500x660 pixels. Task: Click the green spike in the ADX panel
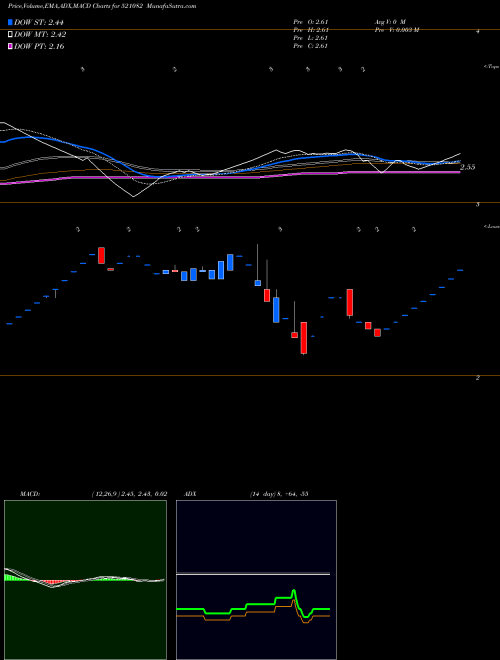tap(293, 594)
